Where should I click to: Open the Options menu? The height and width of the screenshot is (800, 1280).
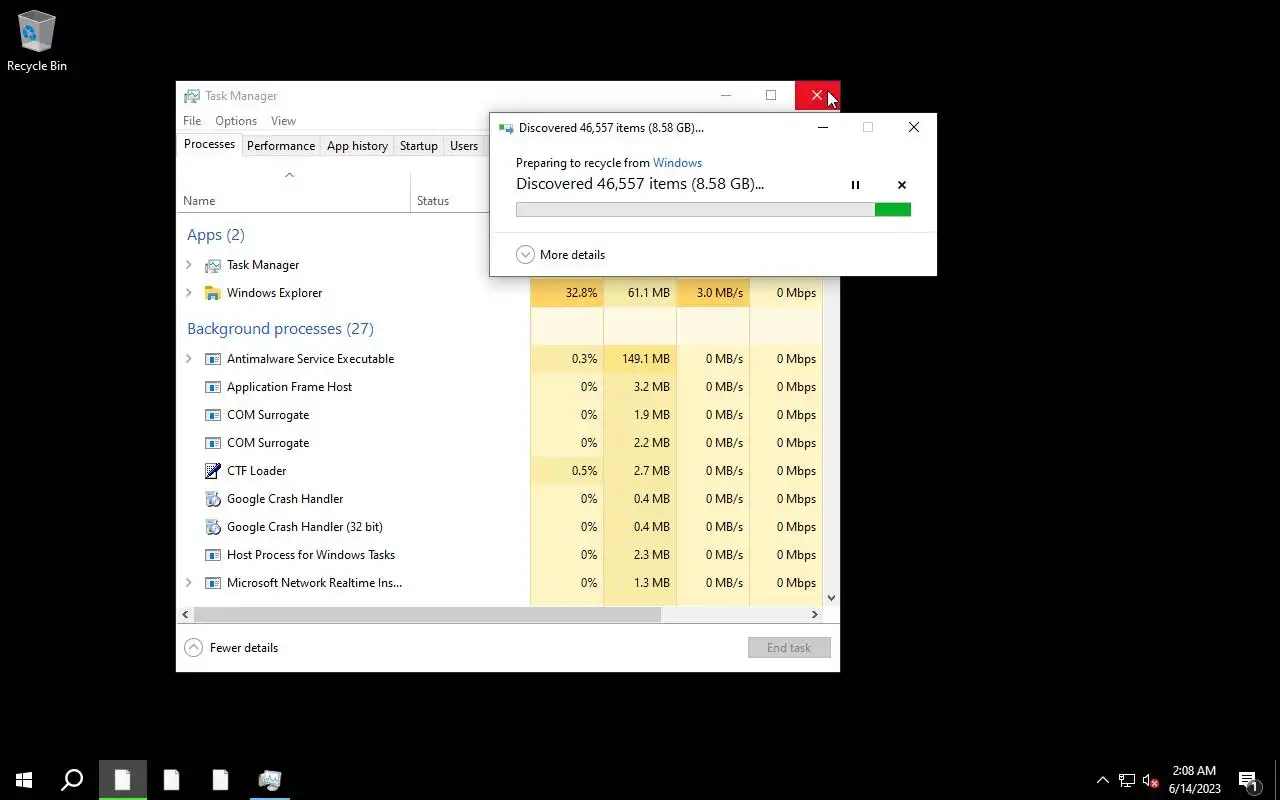(x=236, y=121)
